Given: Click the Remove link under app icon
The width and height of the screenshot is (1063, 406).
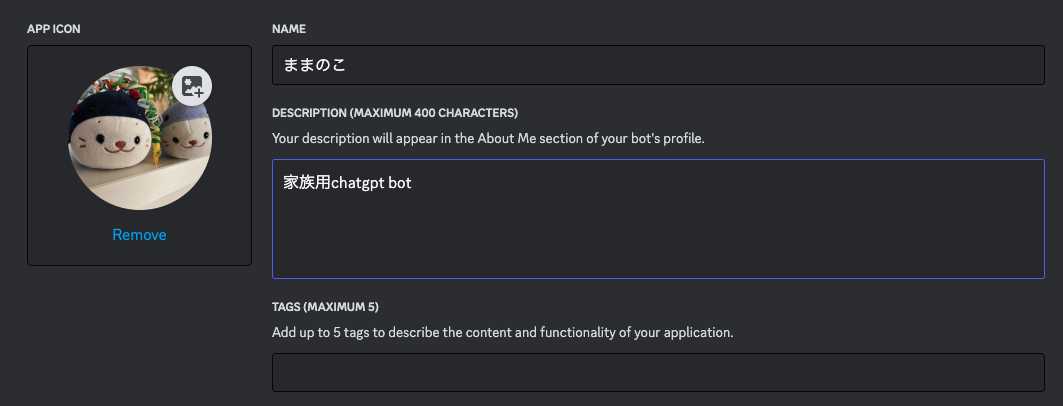Looking at the screenshot, I should point(139,235).
